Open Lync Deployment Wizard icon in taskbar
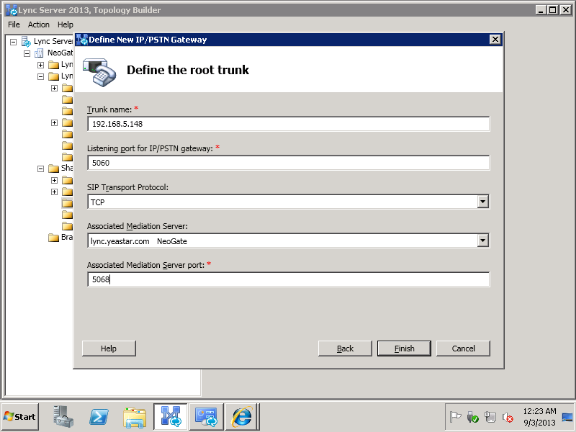 click(x=206, y=417)
